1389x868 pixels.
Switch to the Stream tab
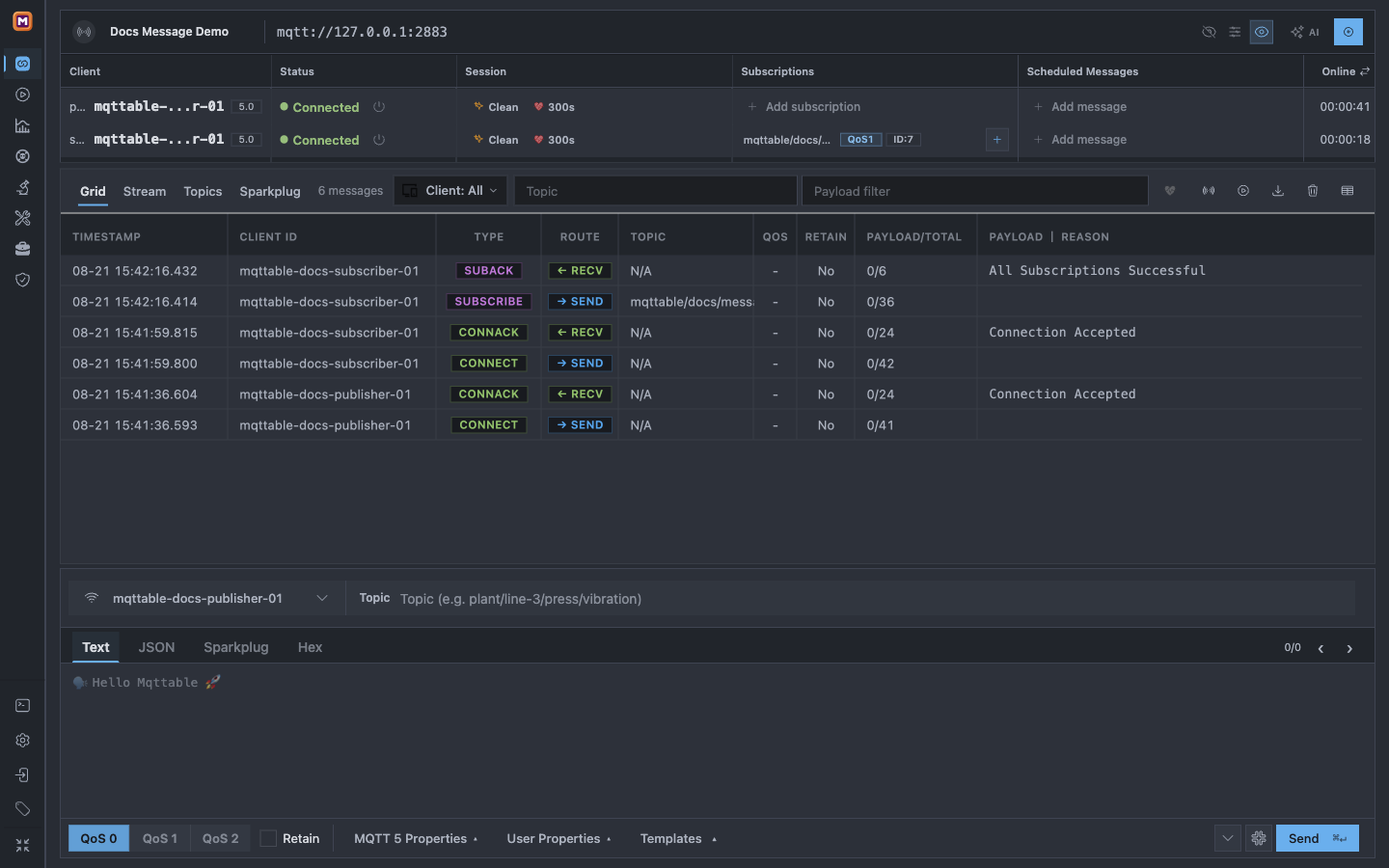click(145, 191)
